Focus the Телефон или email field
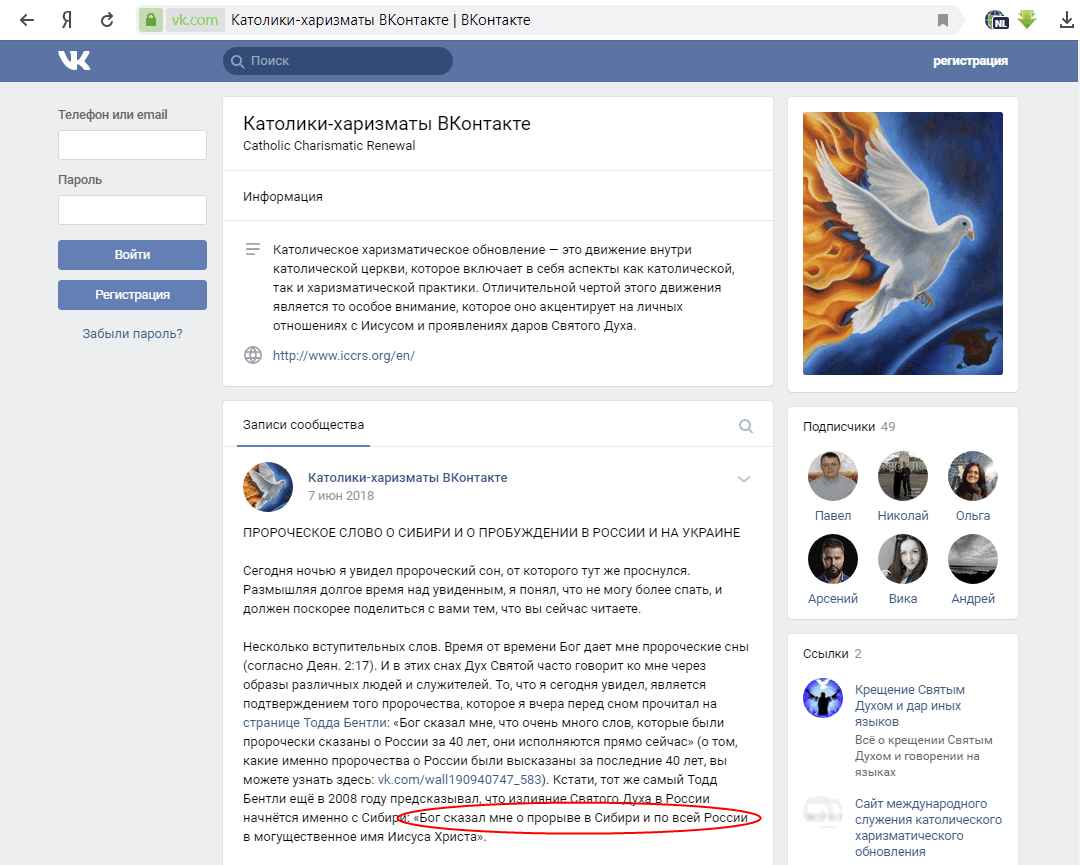 [132, 145]
